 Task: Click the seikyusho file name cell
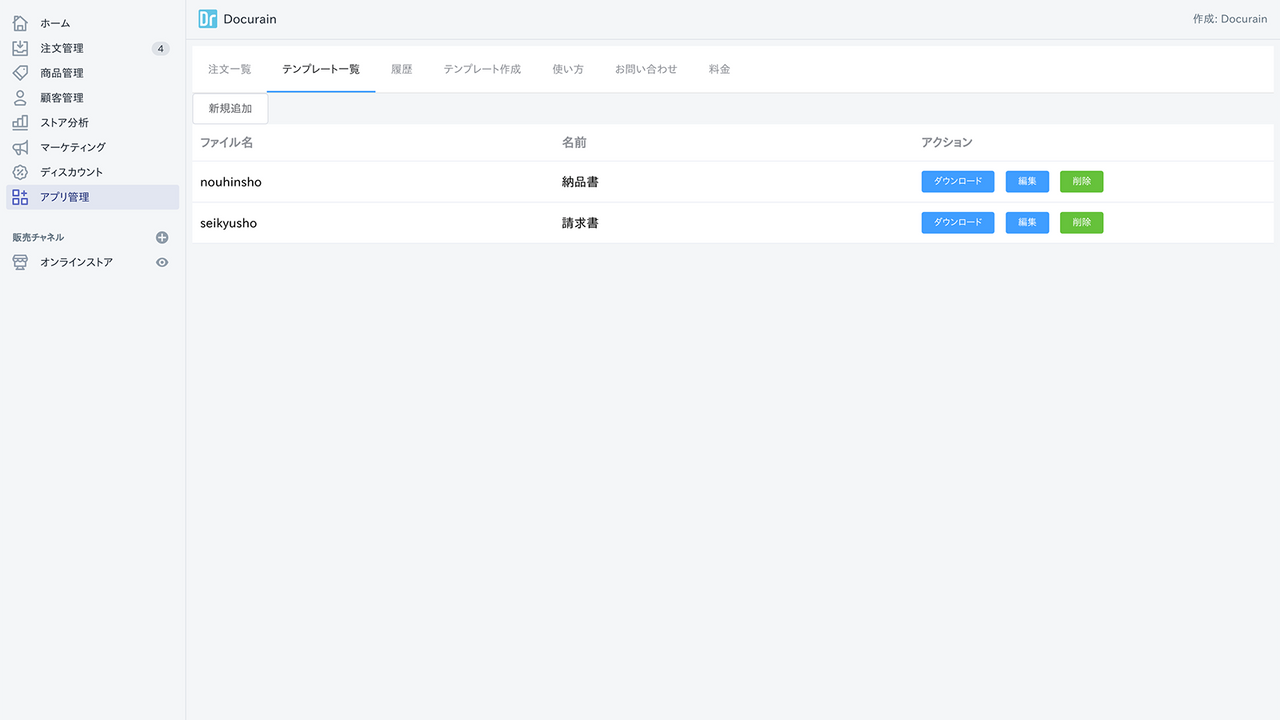(228, 223)
